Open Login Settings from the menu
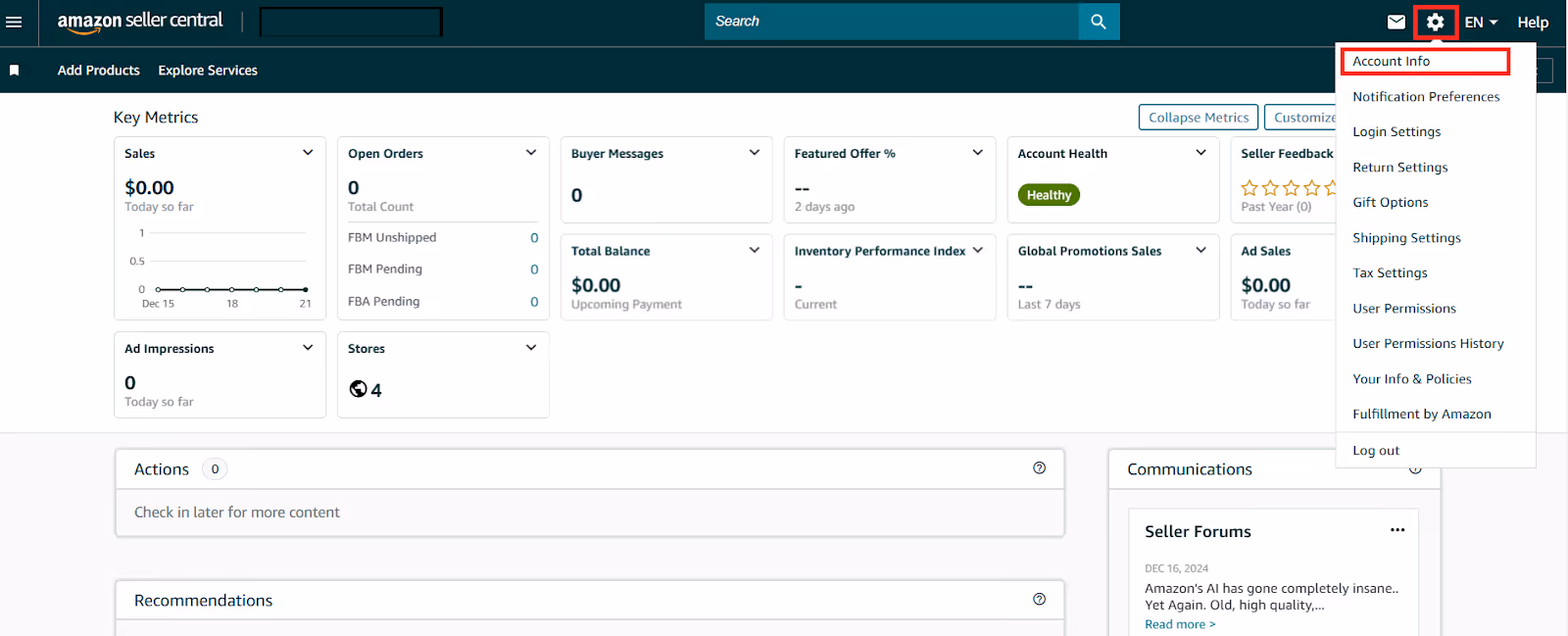The image size is (1568, 636). coord(1396,131)
